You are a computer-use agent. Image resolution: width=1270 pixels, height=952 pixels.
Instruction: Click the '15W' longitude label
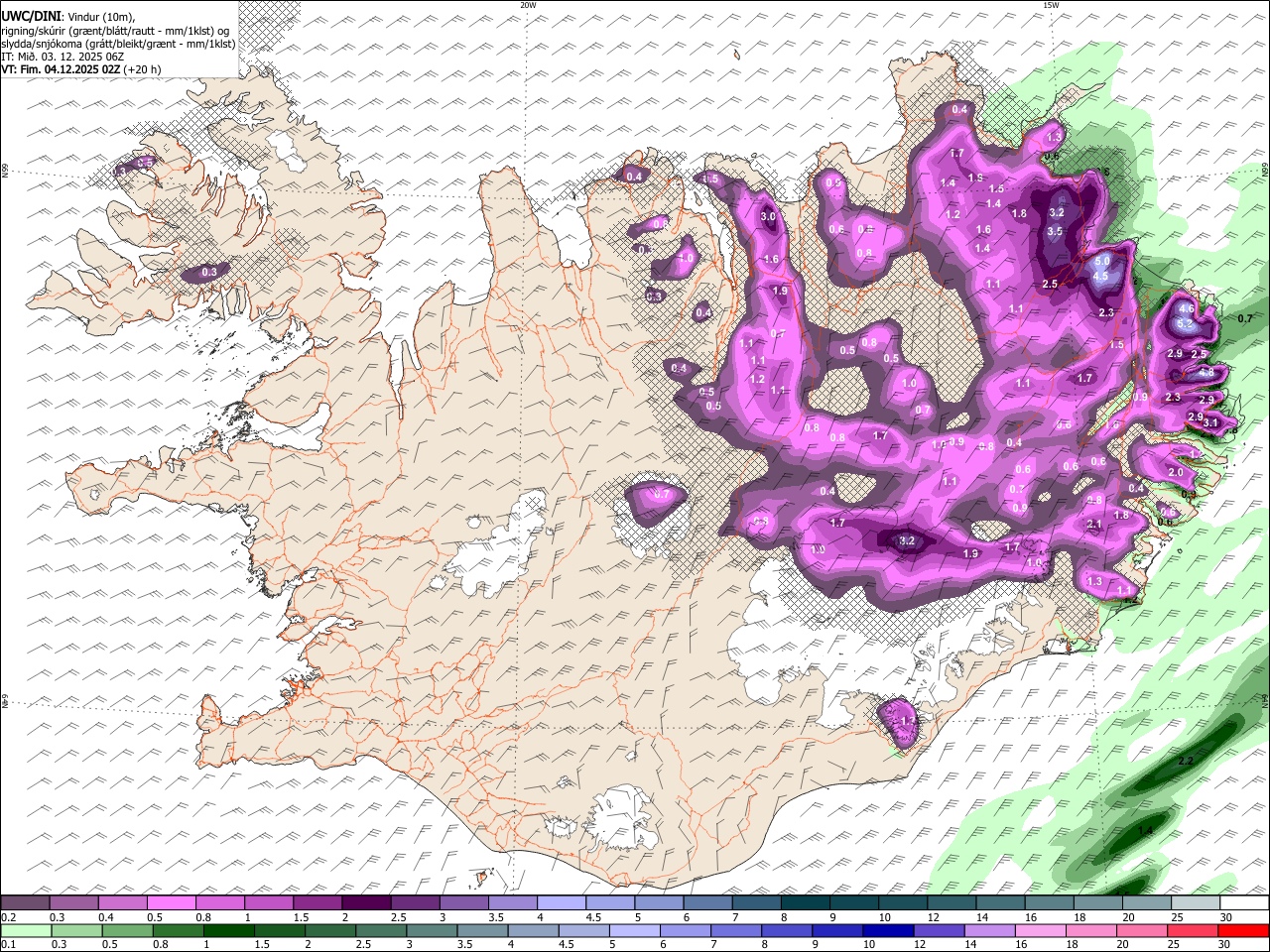pos(1051,5)
